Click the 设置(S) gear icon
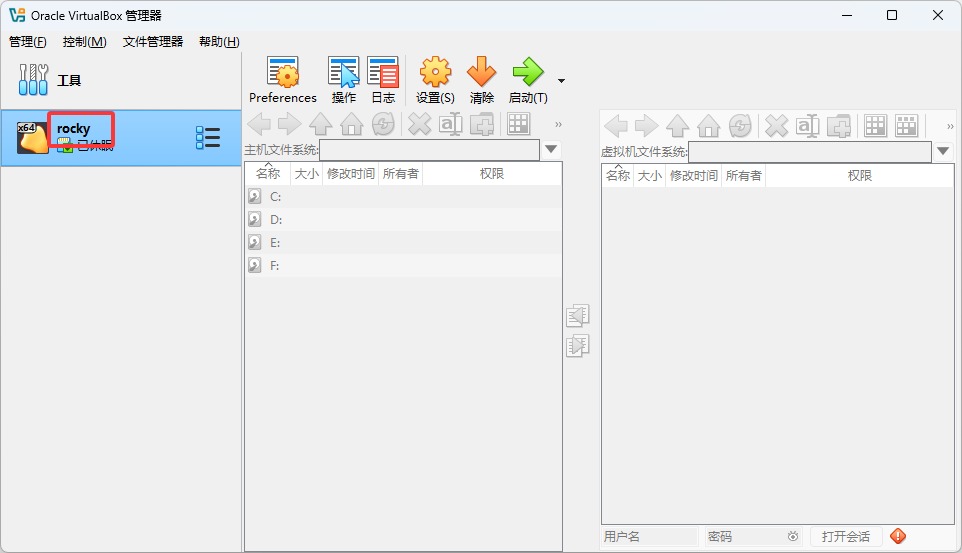The height and width of the screenshot is (553, 962). point(435,79)
